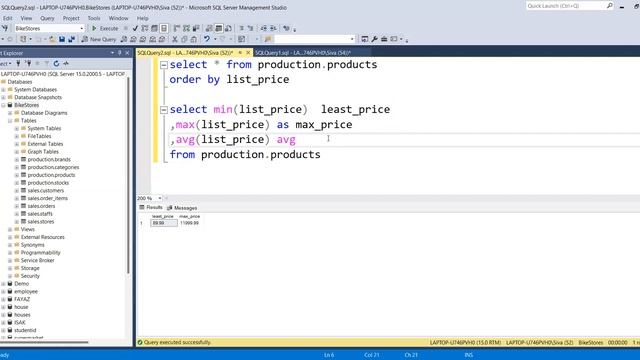Save all open files
Screen dimensions: 640x360
[71, 39]
